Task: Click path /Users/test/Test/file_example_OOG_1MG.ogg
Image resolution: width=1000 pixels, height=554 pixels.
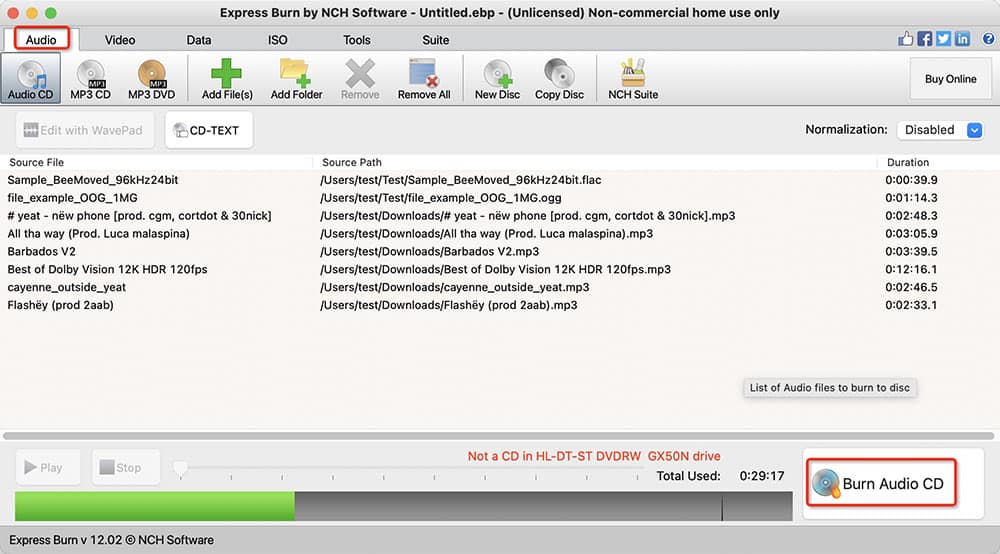Action: click(x=441, y=198)
